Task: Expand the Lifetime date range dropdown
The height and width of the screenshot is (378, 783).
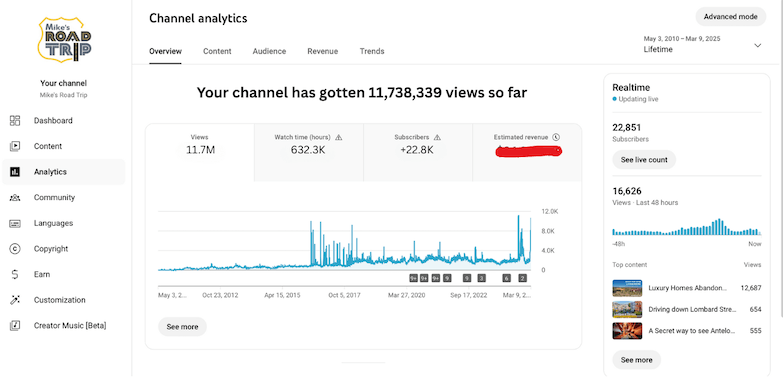Action: click(758, 45)
